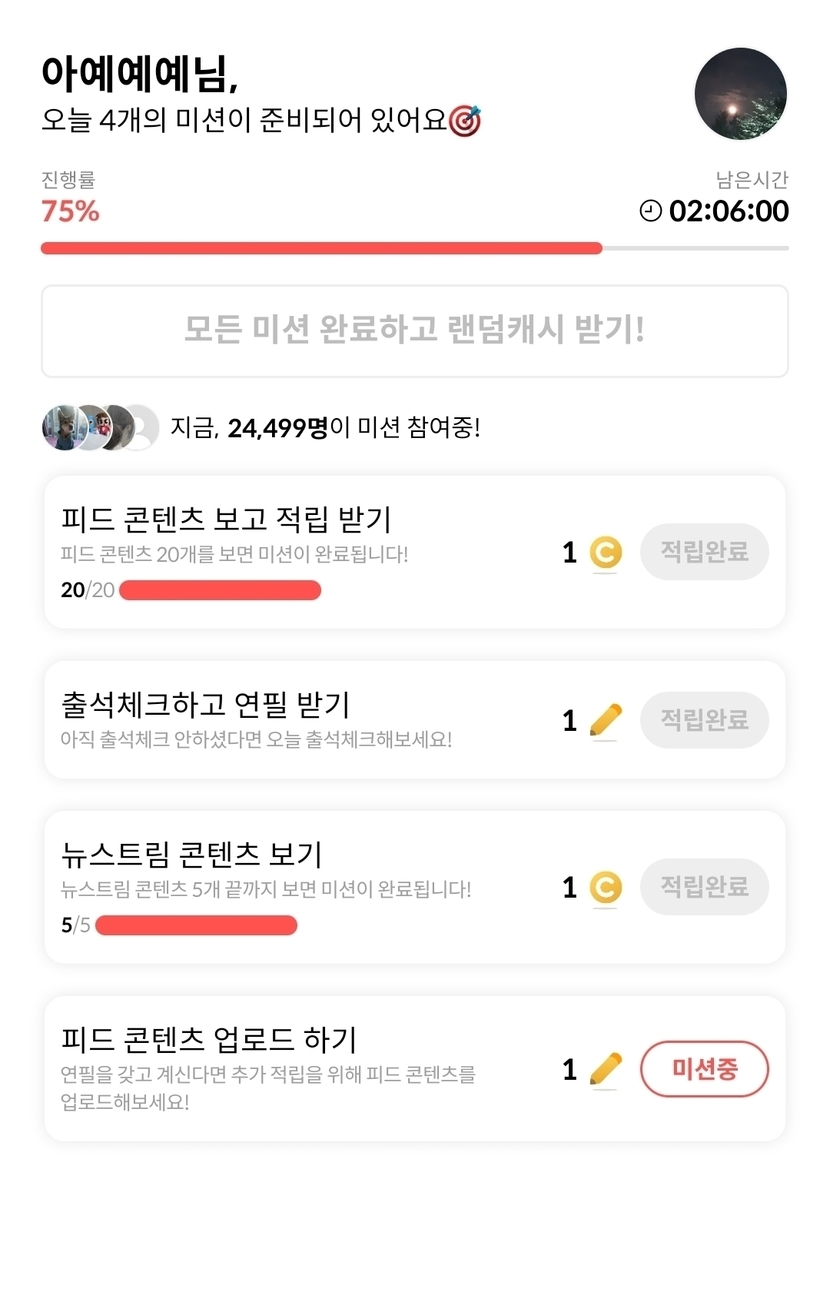Click the 20/20 feed content progress bar

point(220,590)
